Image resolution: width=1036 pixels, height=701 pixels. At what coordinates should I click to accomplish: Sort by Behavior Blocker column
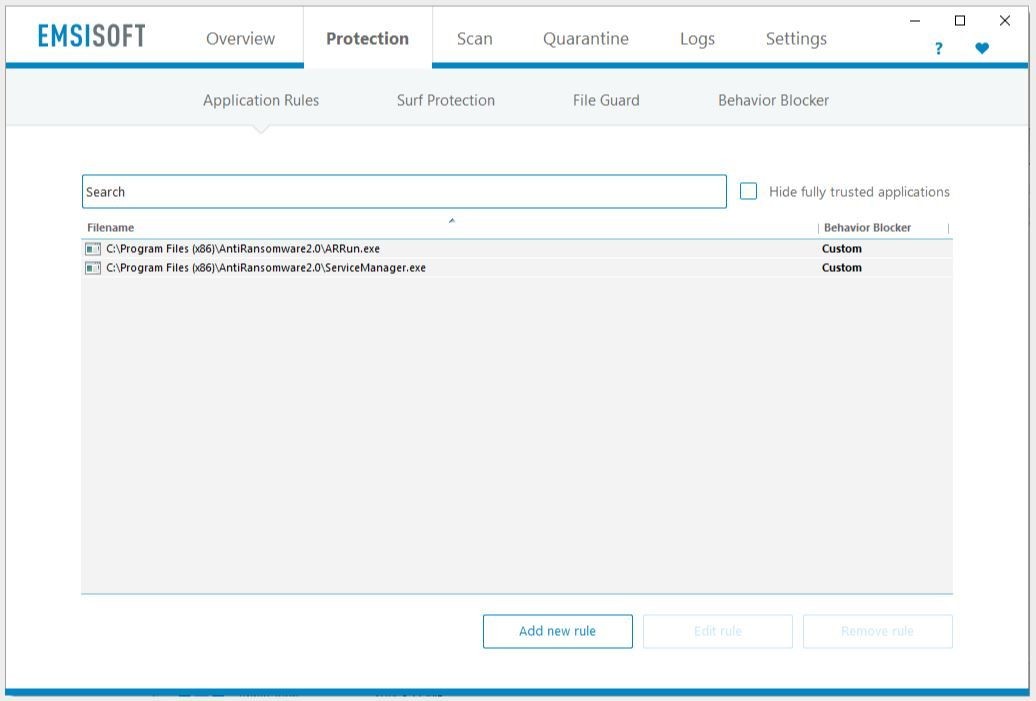pos(867,228)
